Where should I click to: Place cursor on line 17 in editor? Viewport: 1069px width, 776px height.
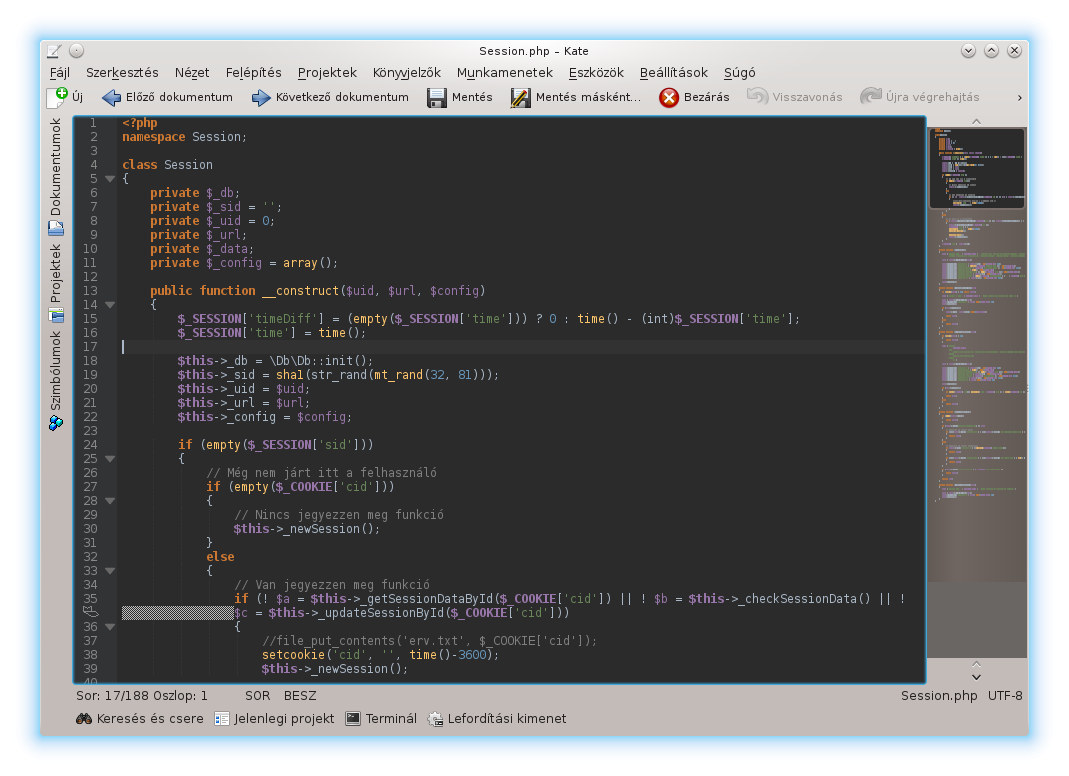522,346
